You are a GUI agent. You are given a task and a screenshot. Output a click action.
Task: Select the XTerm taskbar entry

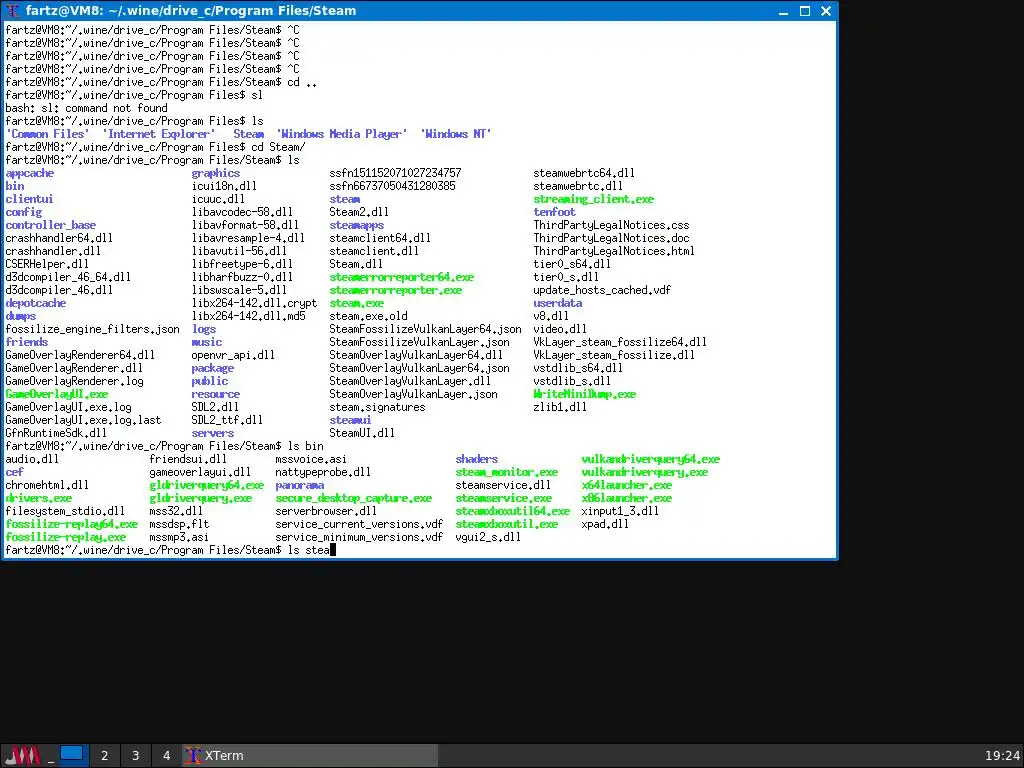[310, 756]
